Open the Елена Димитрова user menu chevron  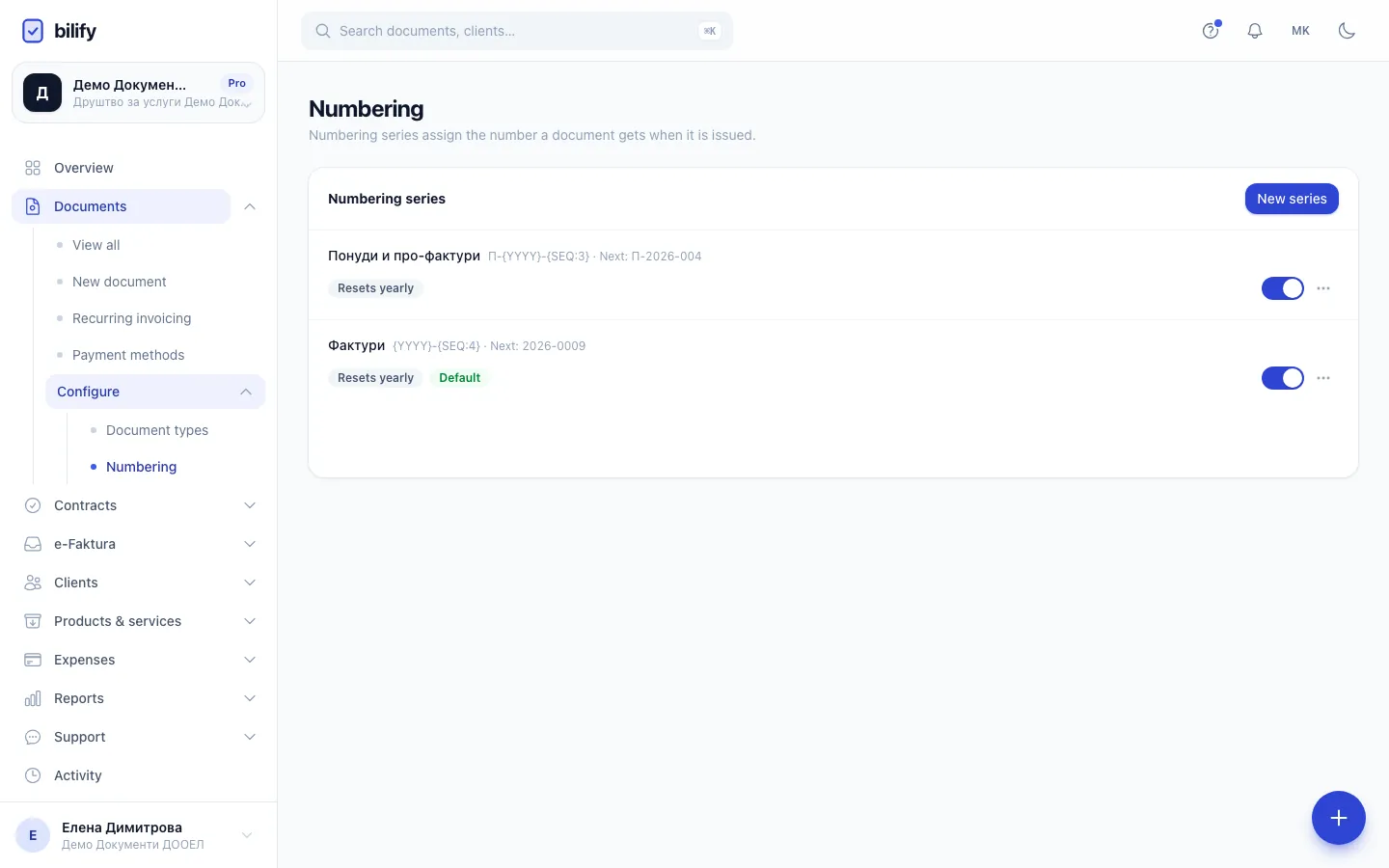(x=247, y=835)
